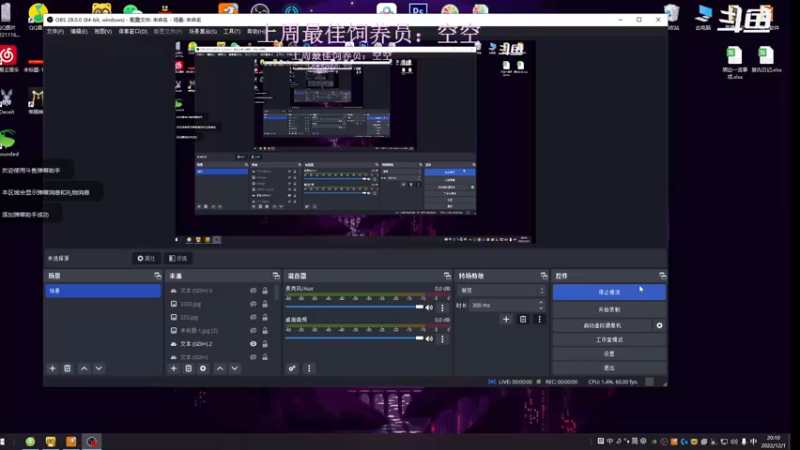Image resolution: width=800 pixels, height=450 pixels.
Task: Add a transition with the plus icon
Action: point(506,319)
